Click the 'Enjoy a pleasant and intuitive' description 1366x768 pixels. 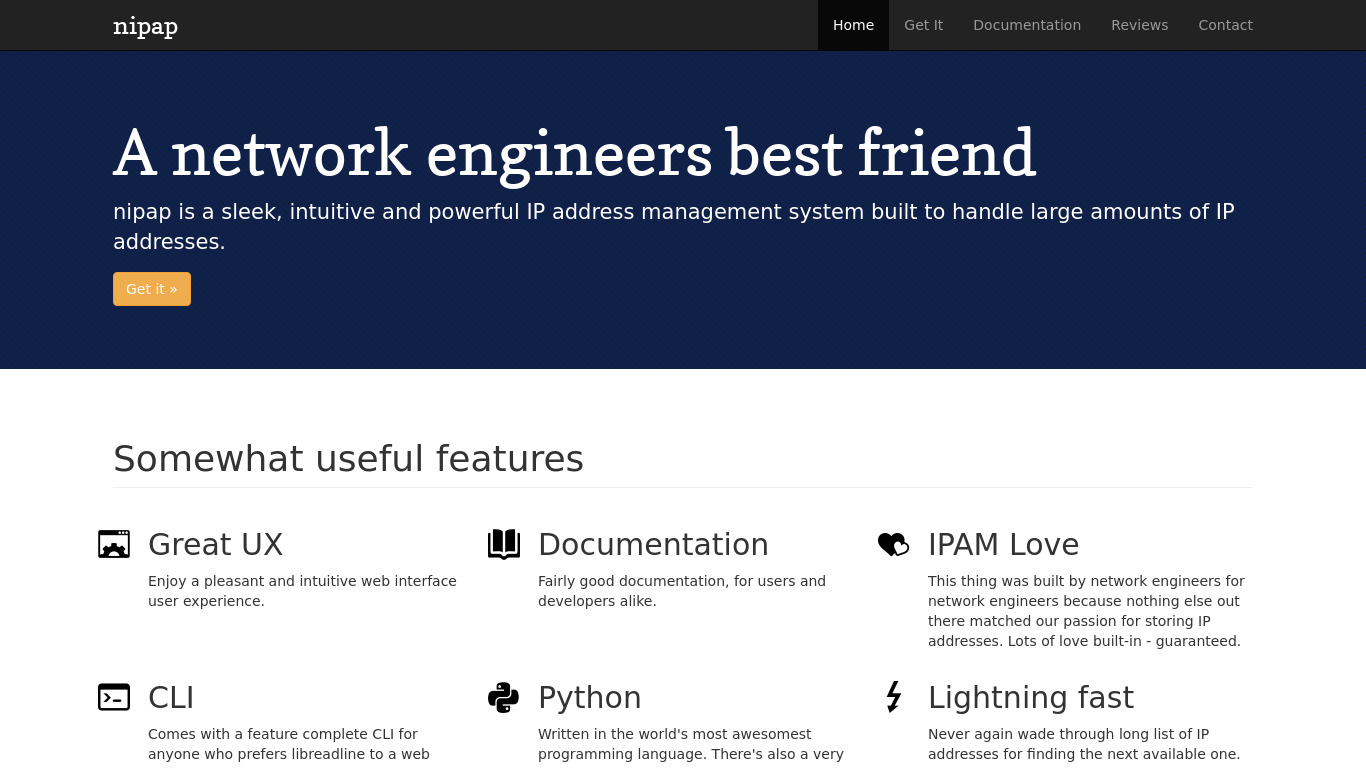(x=302, y=591)
